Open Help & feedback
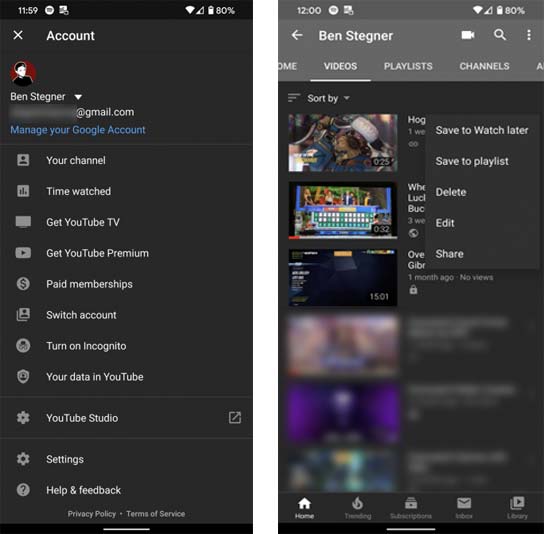The image size is (544, 534). [x=84, y=490]
